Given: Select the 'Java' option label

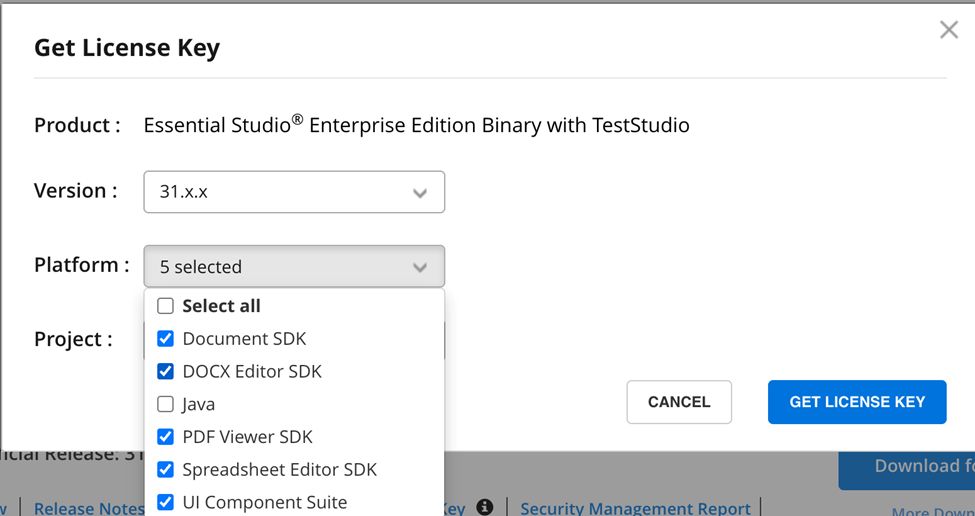Looking at the screenshot, I should 199,405.
